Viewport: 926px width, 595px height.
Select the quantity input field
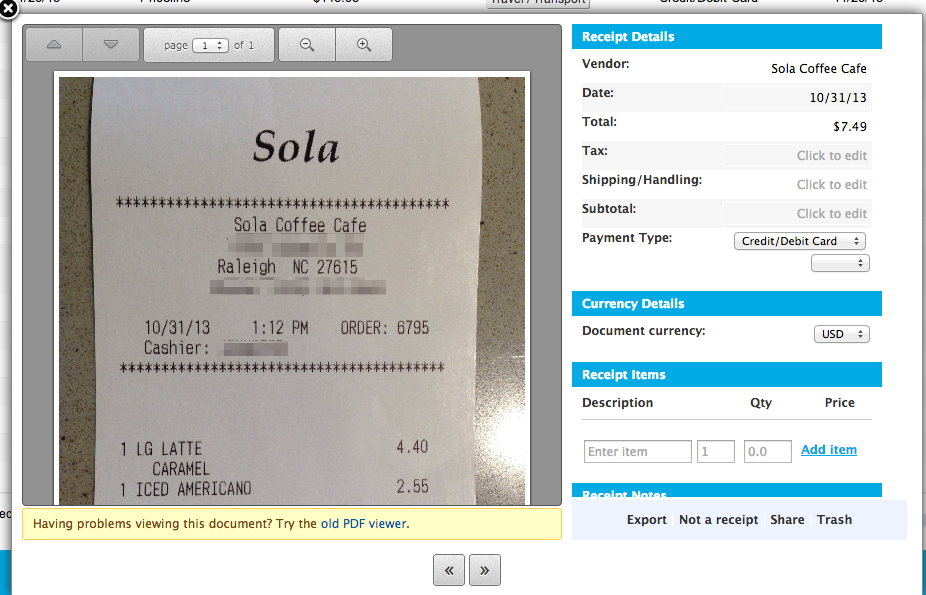(716, 452)
